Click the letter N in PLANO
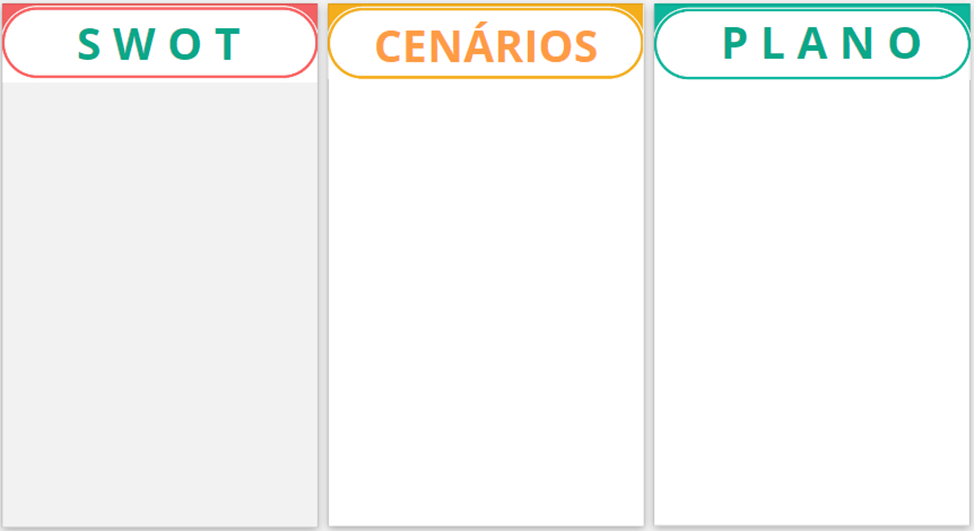974x531 pixels. click(862, 43)
